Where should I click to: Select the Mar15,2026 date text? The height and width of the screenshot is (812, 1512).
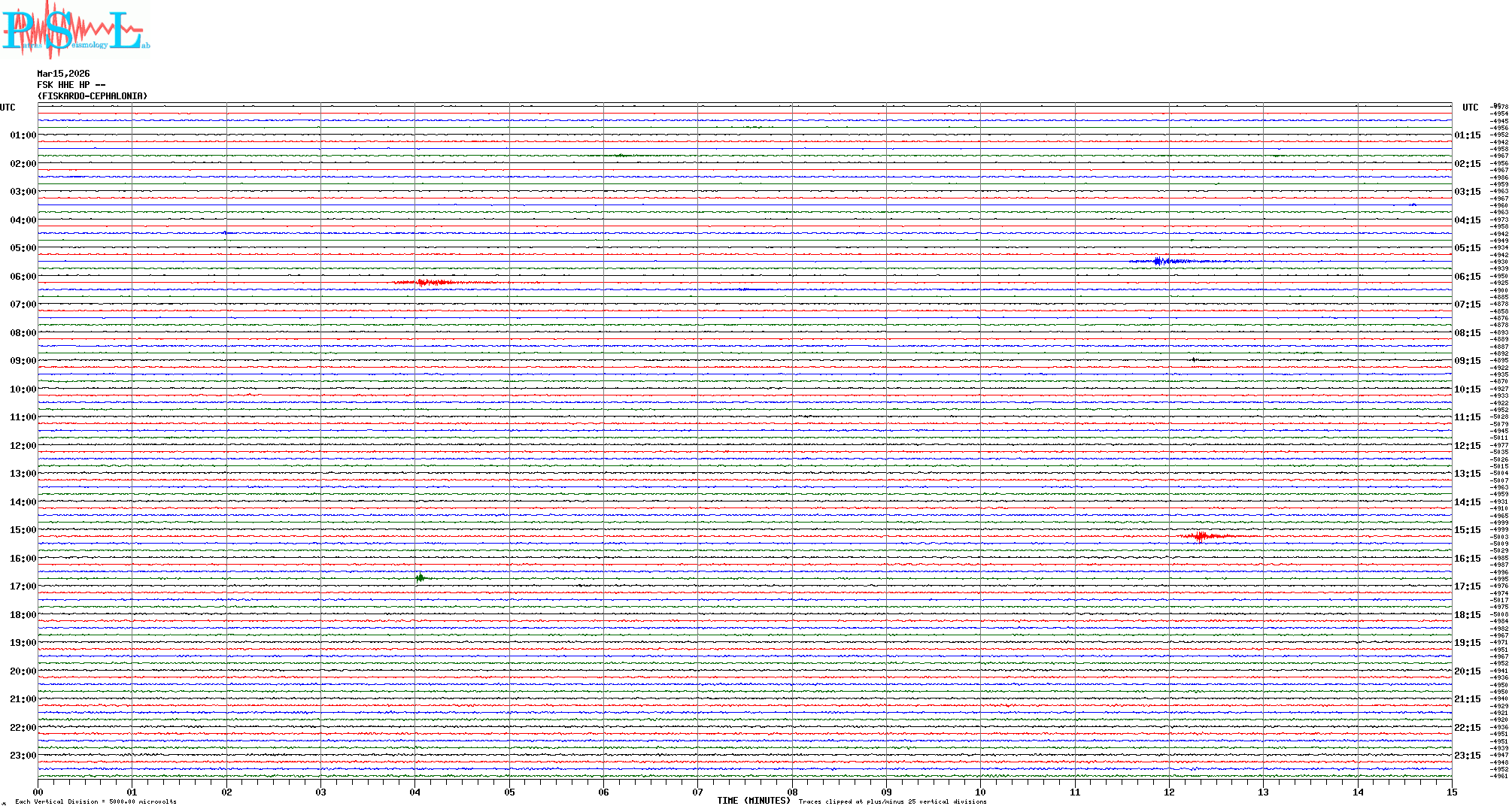tap(63, 74)
